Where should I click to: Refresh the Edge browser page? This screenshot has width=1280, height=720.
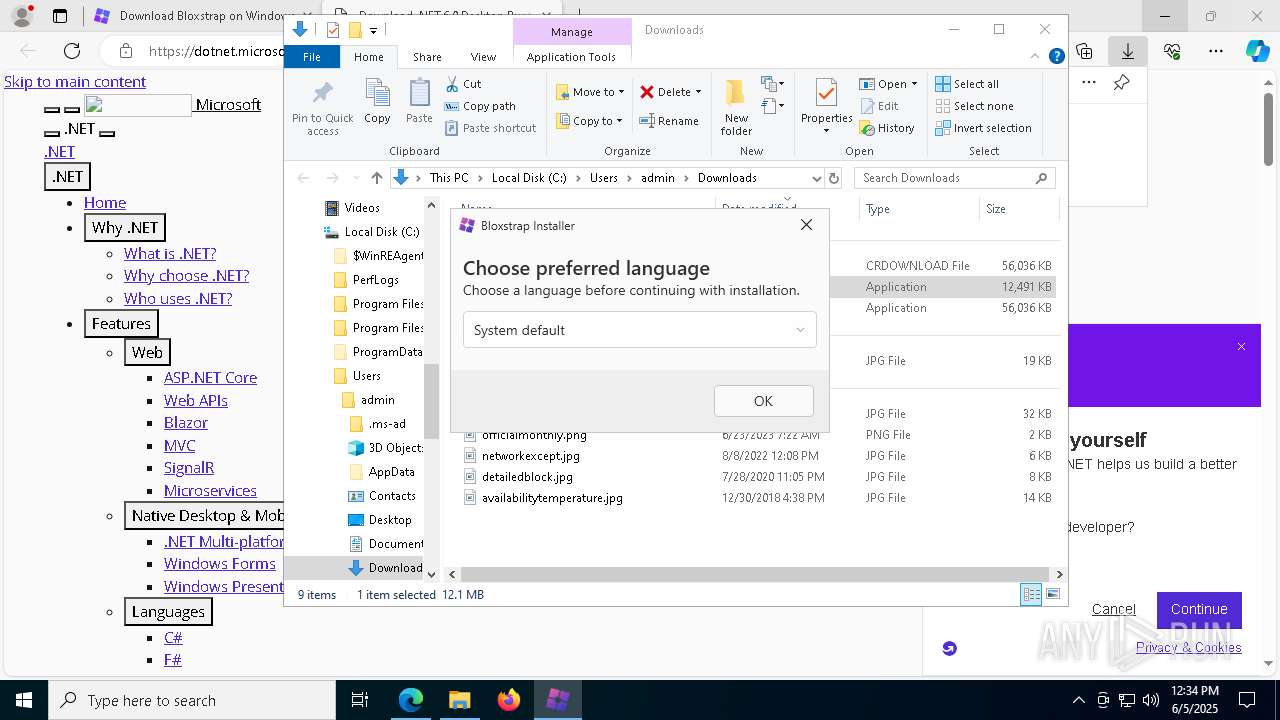tap(72, 51)
